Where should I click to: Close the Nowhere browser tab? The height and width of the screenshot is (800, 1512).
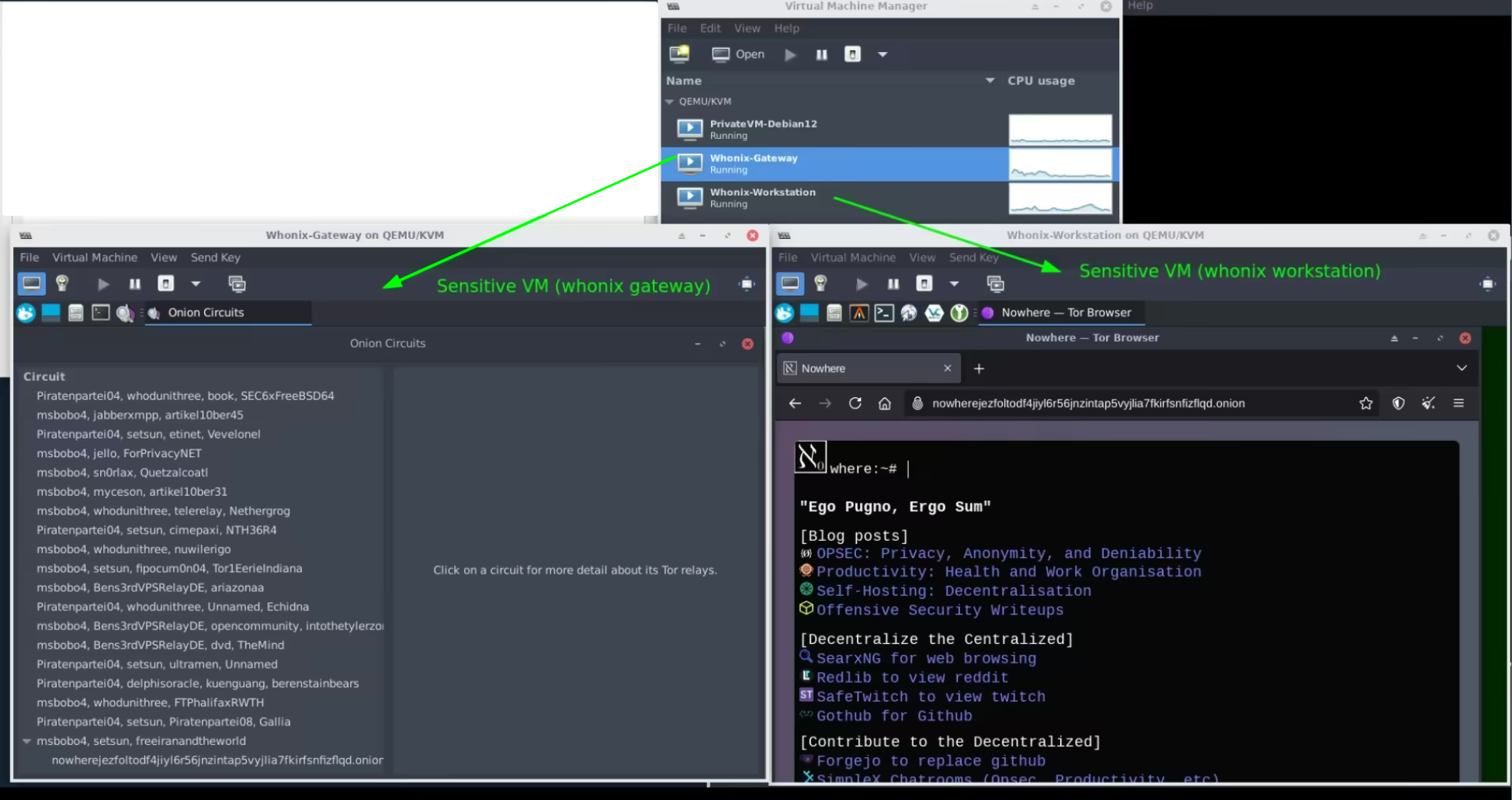947,369
